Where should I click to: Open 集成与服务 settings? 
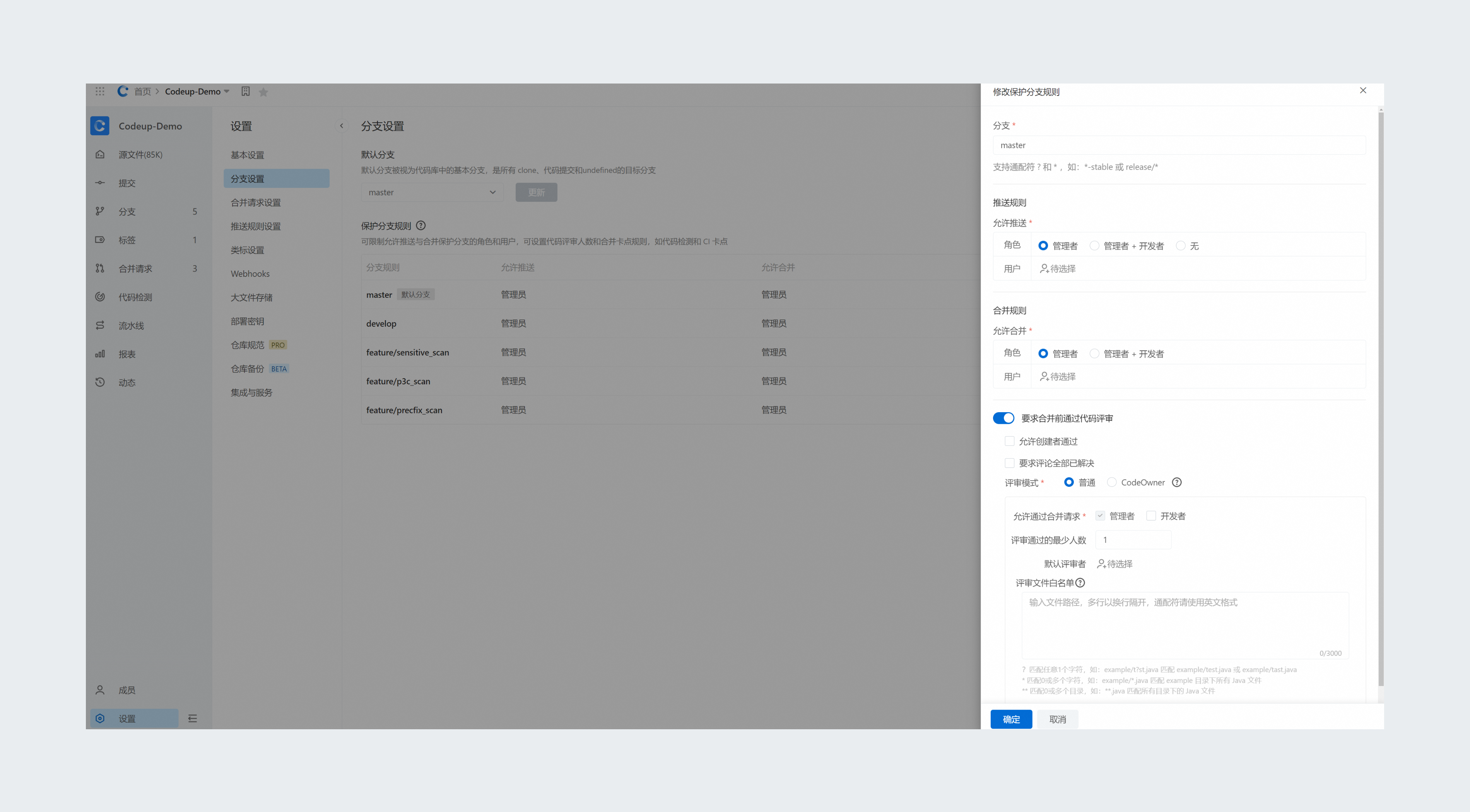276,392
